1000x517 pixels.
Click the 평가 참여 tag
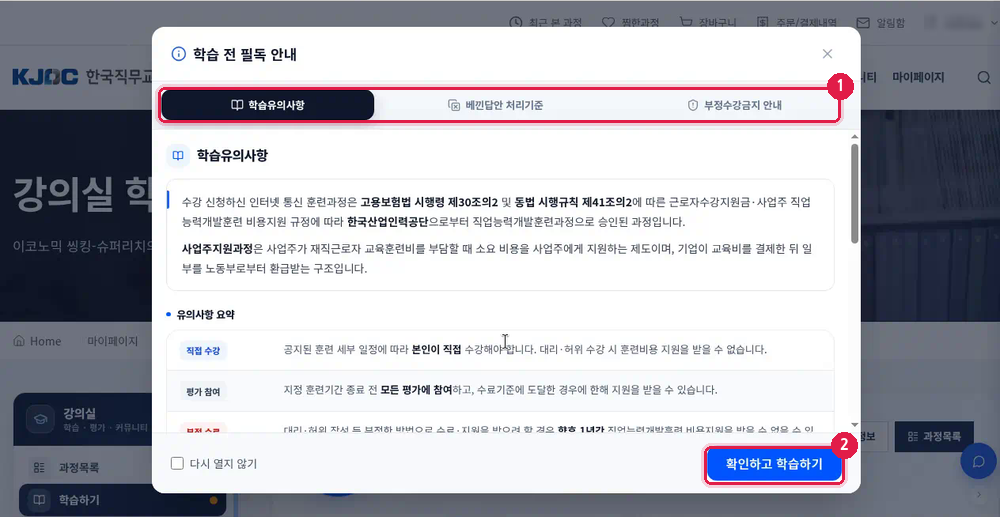[x=203, y=391]
